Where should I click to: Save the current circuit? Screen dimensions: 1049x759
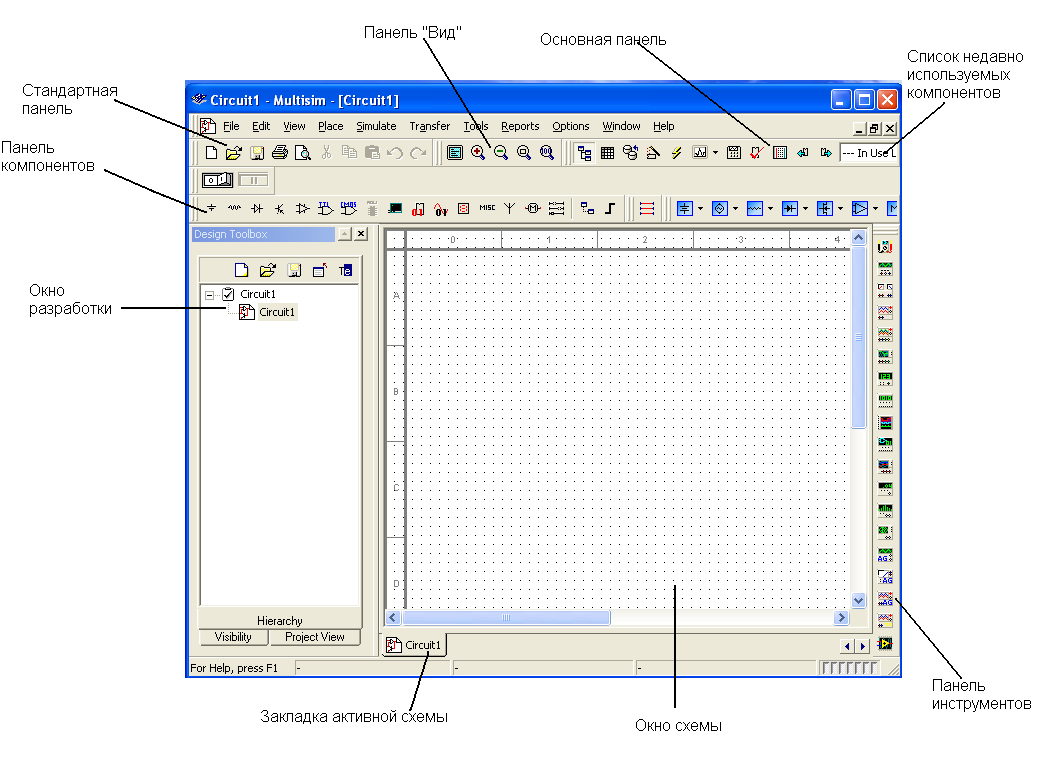257,152
